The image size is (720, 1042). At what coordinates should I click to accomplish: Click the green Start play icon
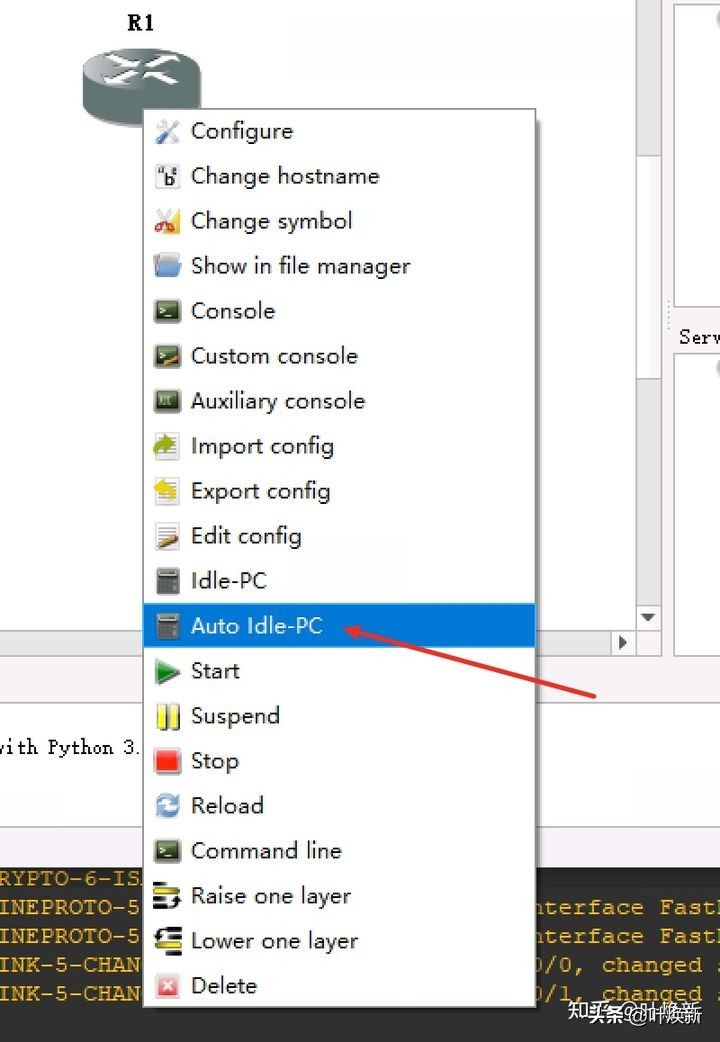167,671
